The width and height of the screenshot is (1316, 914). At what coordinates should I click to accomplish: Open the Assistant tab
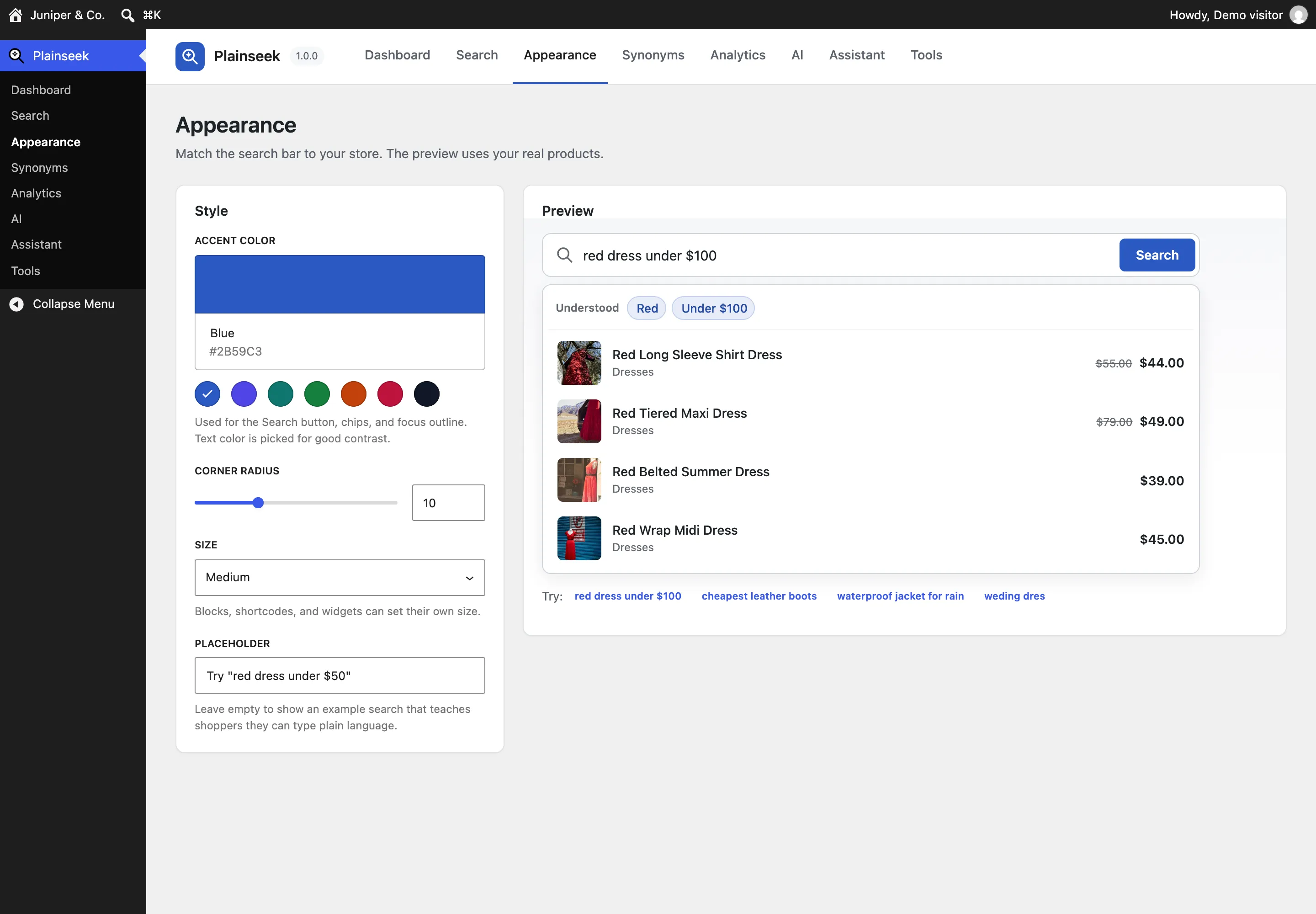(x=857, y=55)
